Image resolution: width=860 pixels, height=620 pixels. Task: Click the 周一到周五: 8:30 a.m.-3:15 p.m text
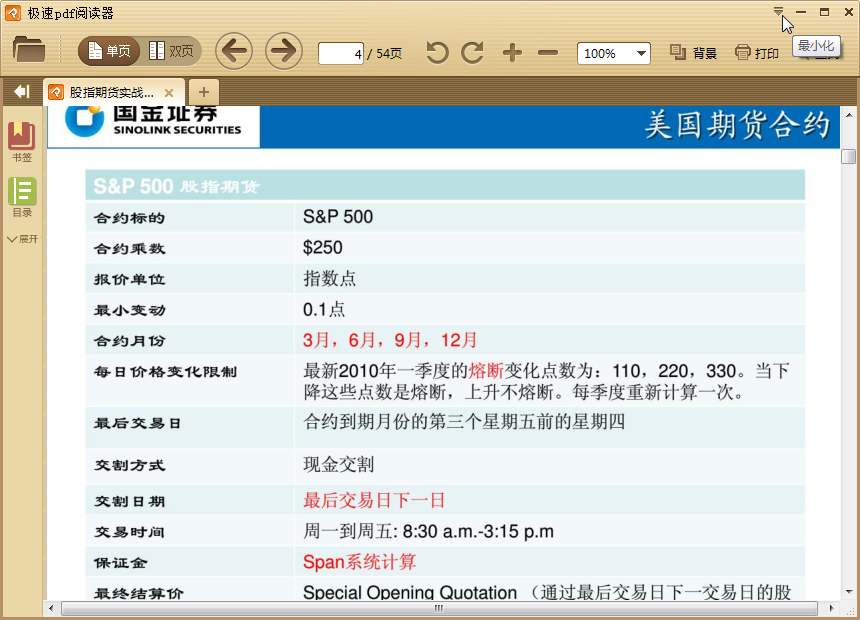(x=428, y=531)
